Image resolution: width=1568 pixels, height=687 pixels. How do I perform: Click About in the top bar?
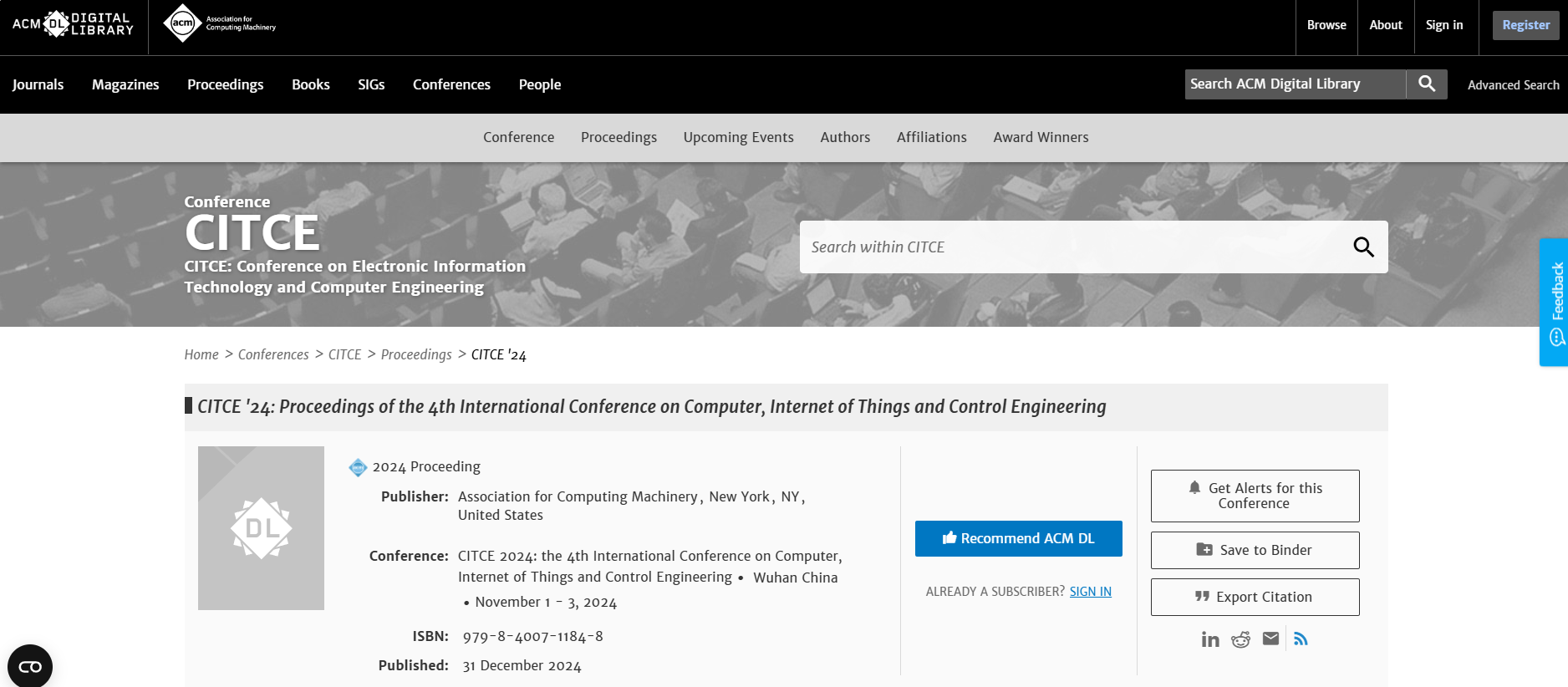pos(1386,25)
